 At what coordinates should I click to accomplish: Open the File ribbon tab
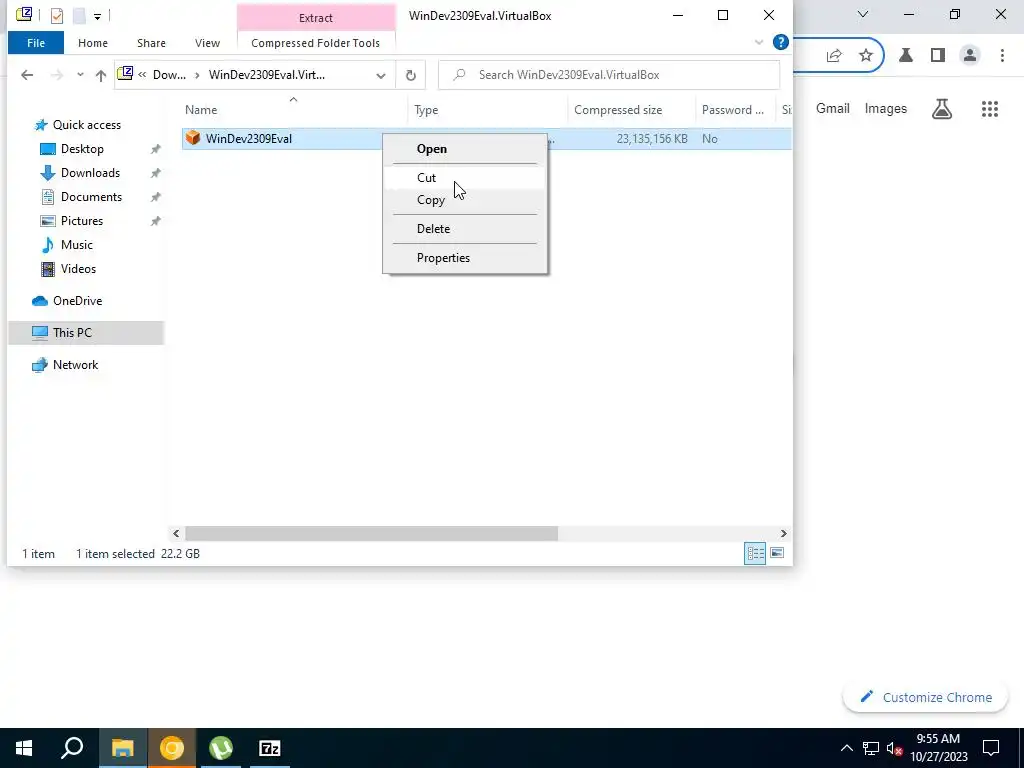coord(36,43)
